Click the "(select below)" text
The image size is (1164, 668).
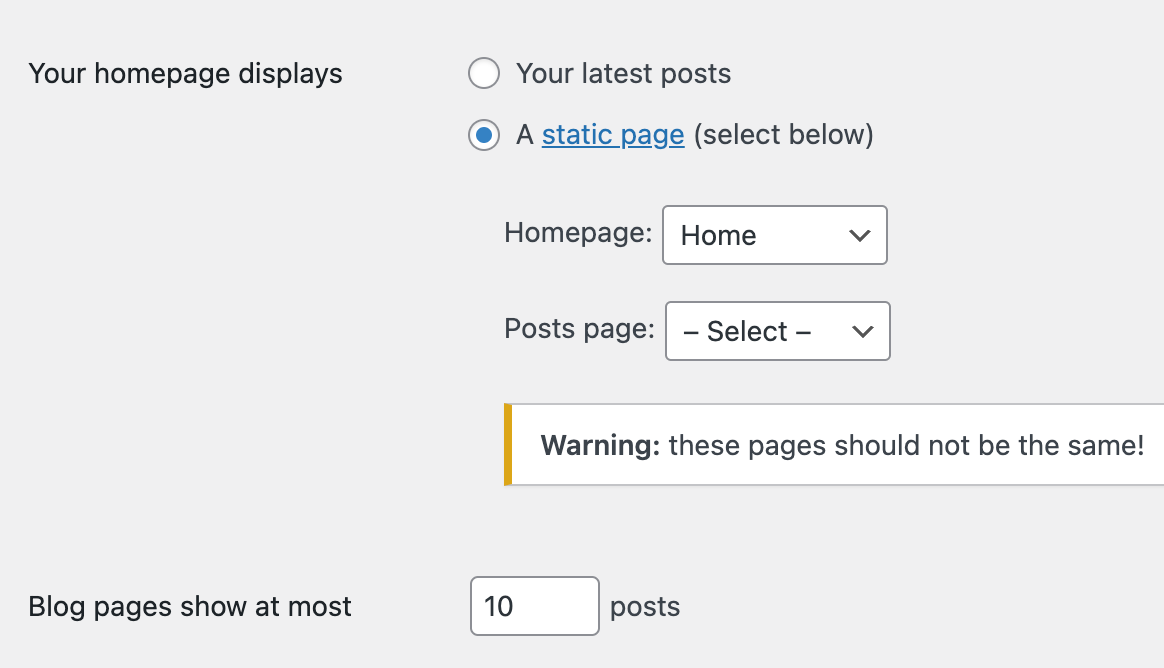[x=783, y=135]
